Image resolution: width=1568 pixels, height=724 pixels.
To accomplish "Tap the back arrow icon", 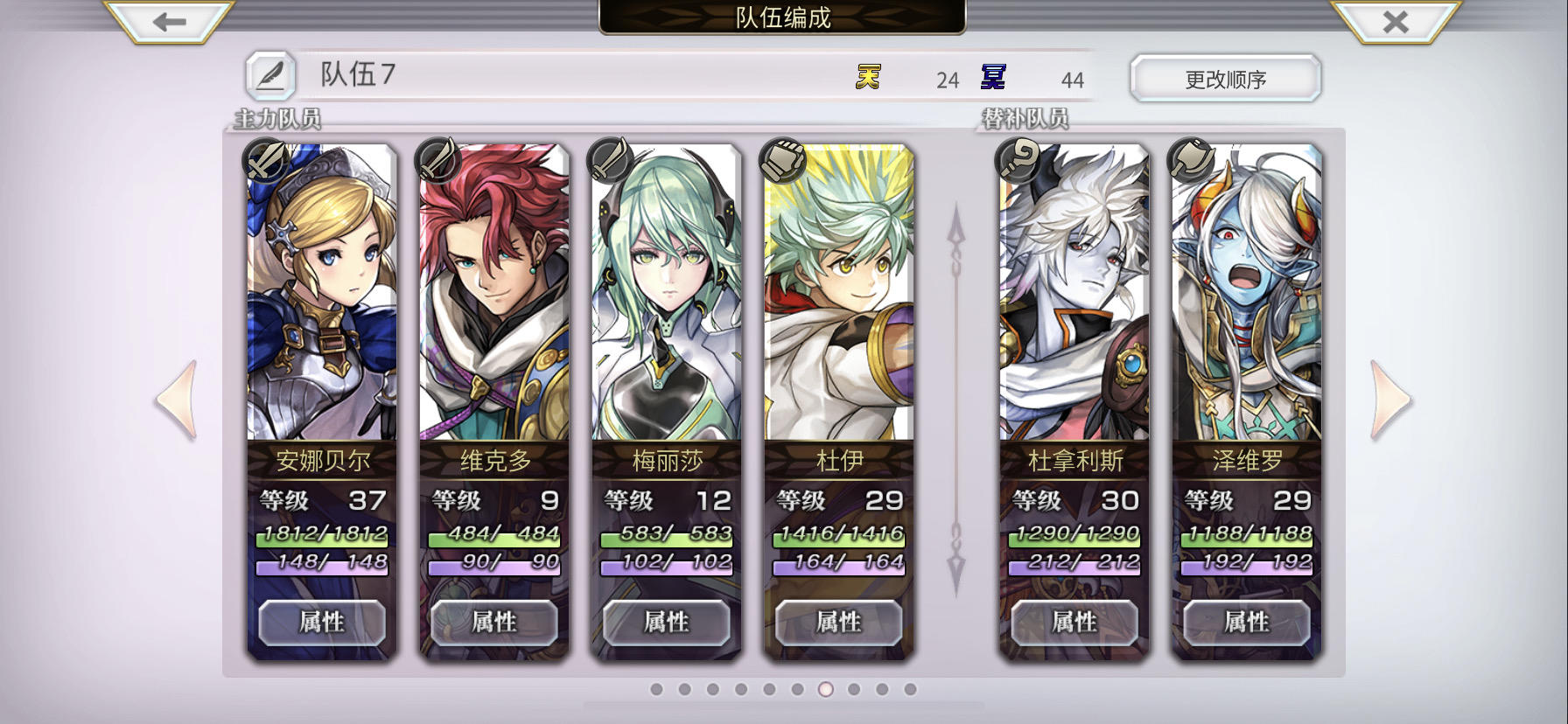I will [x=170, y=21].
